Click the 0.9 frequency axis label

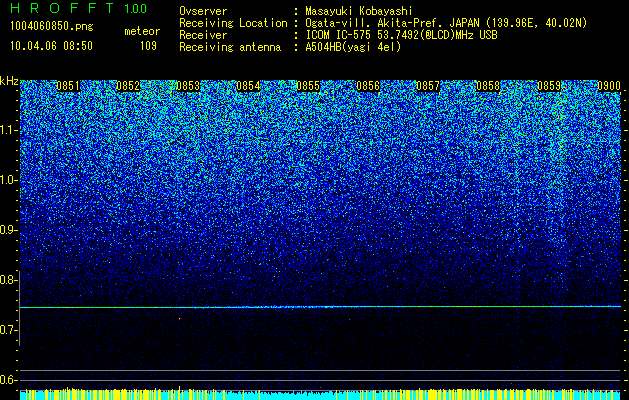click(x=8, y=230)
